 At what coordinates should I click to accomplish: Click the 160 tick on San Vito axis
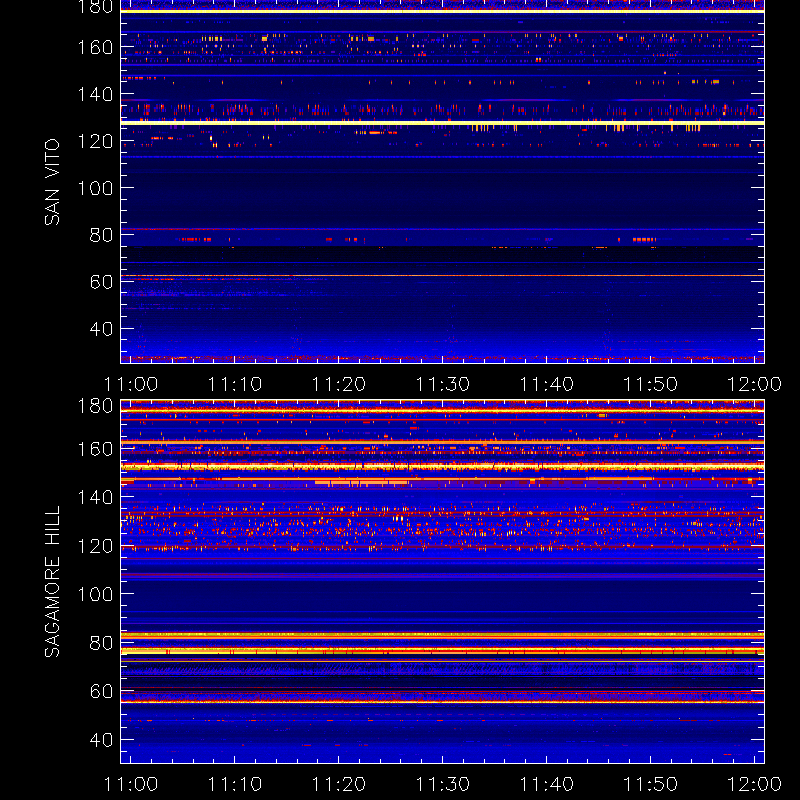[x=95, y=47]
